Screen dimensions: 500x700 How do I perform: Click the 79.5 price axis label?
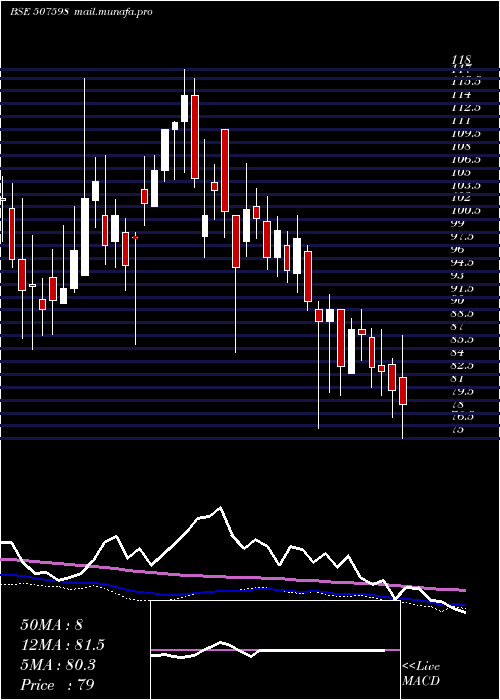click(x=463, y=392)
